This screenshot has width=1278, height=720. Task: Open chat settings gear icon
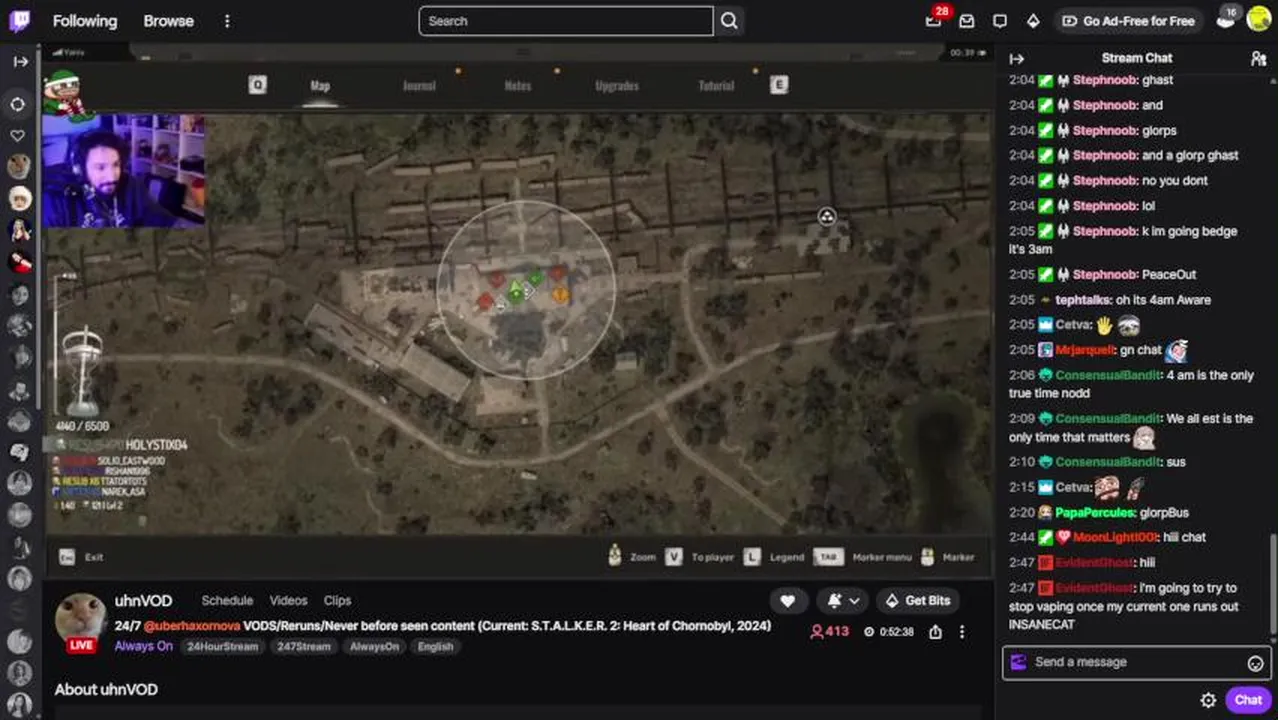(x=1208, y=700)
